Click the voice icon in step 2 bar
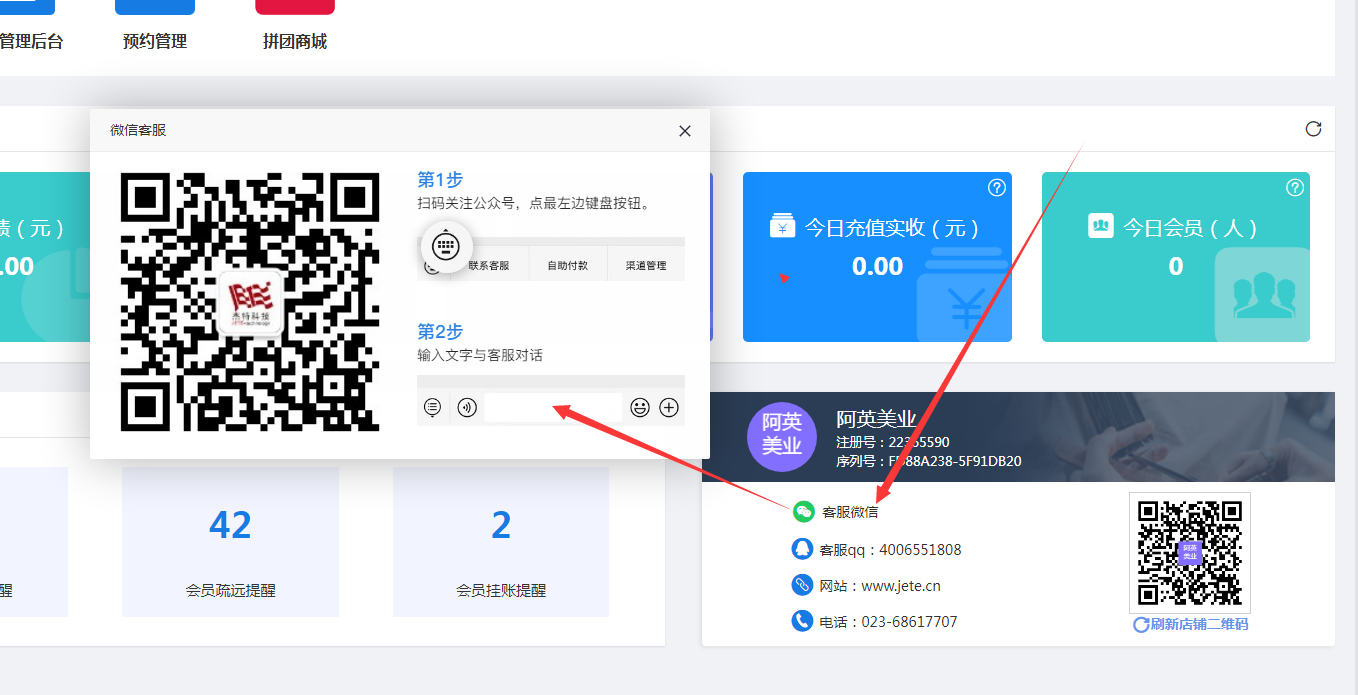1358x695 pixels. (x=466, y=407)
